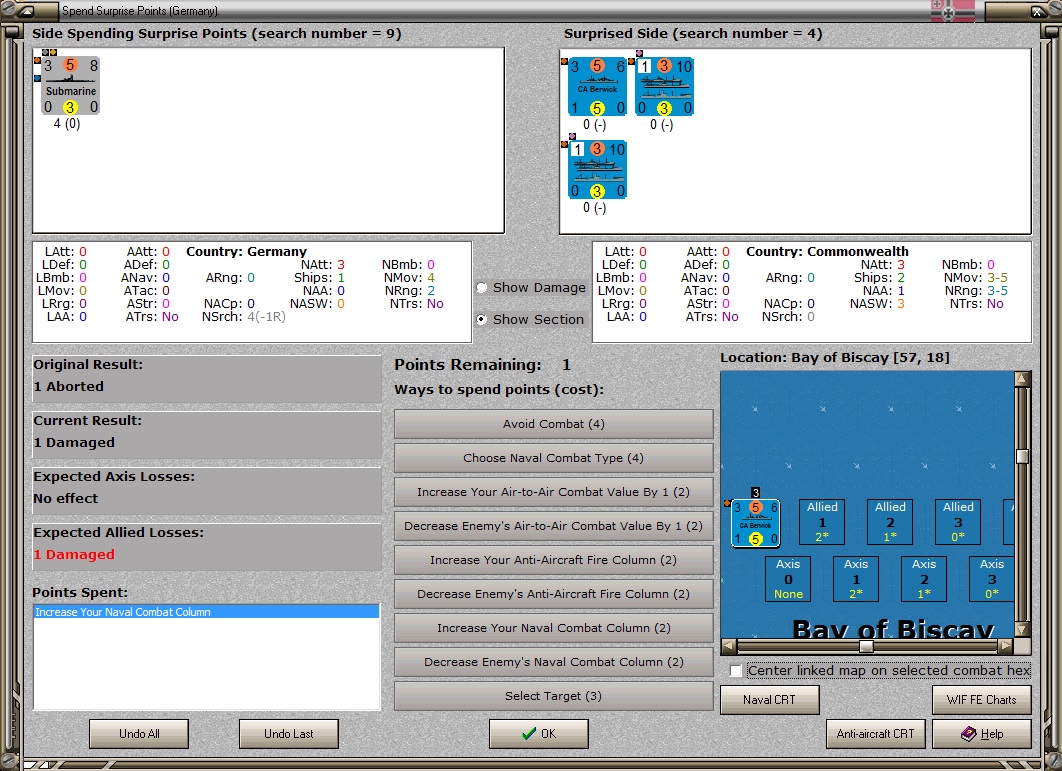Open the Anti-aircraft CRT chart

(875, 734)
